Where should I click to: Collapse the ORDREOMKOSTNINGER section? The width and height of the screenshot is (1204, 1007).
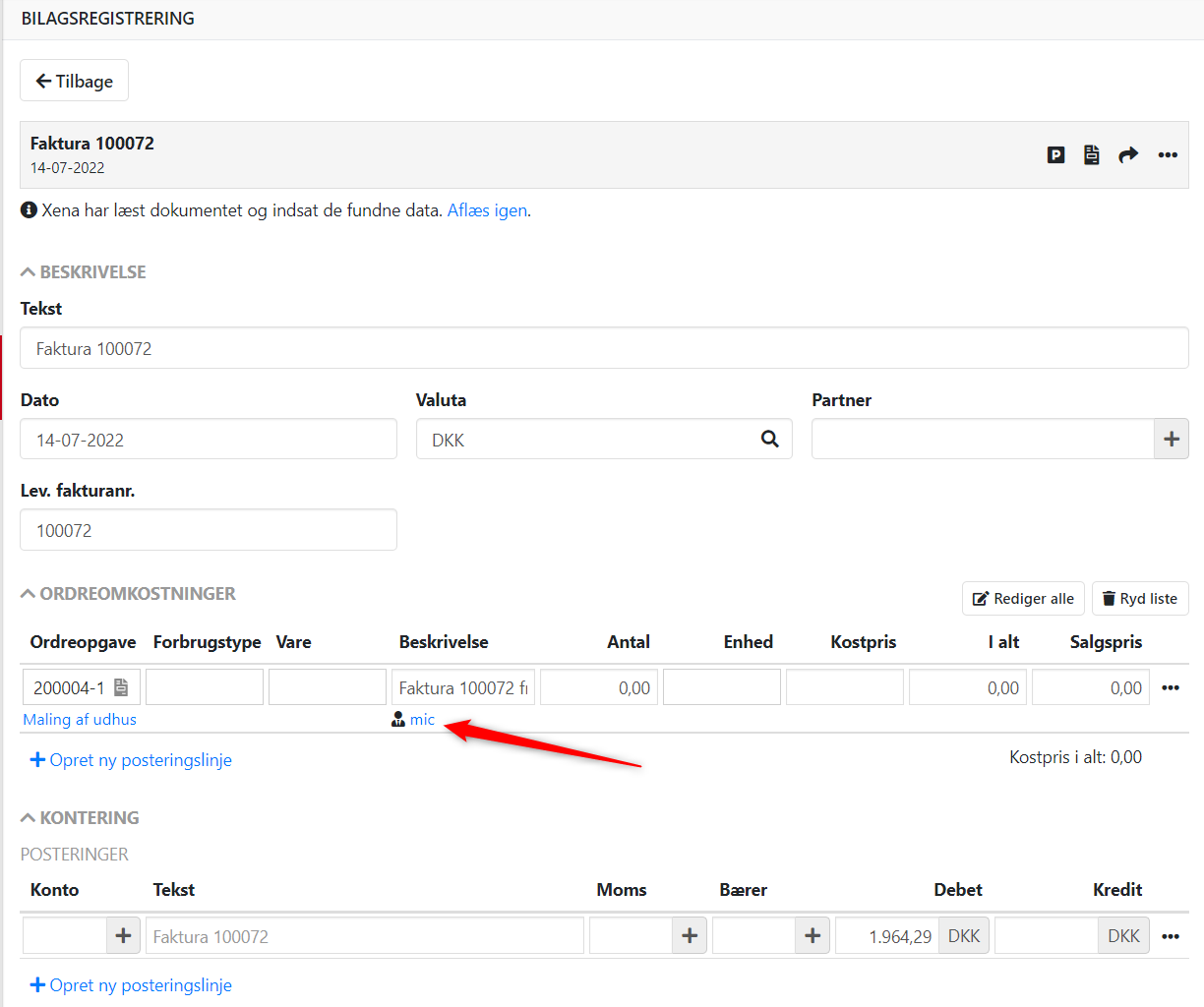click(128, 594)
